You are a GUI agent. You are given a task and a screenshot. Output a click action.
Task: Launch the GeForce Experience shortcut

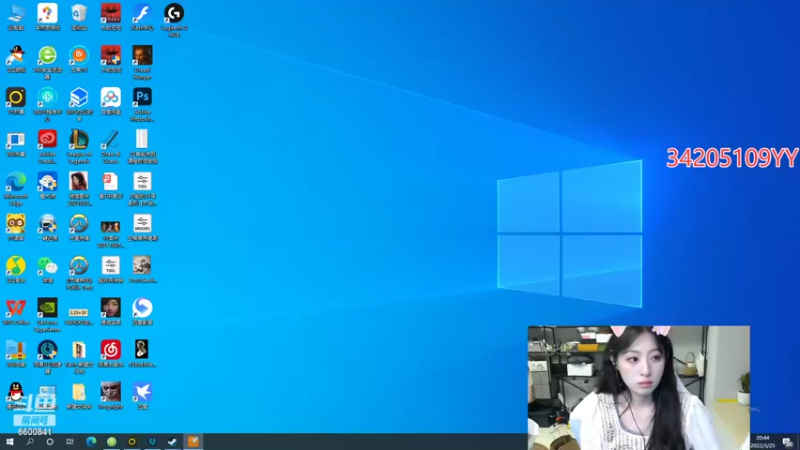click(x=47, y=315)
